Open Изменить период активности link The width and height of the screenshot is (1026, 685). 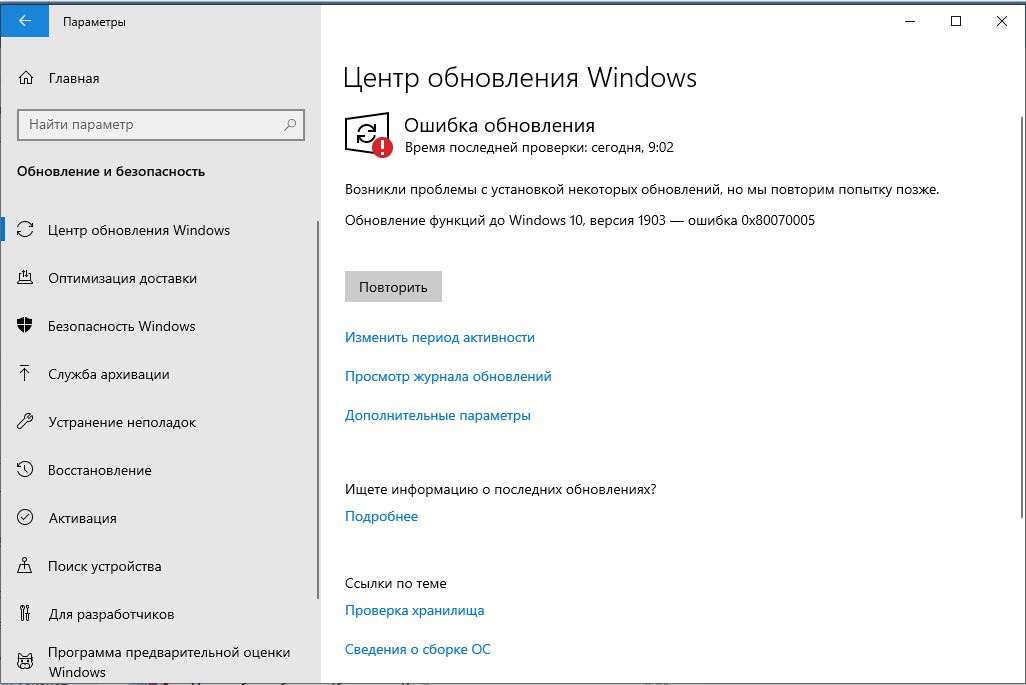coord(440,338)
